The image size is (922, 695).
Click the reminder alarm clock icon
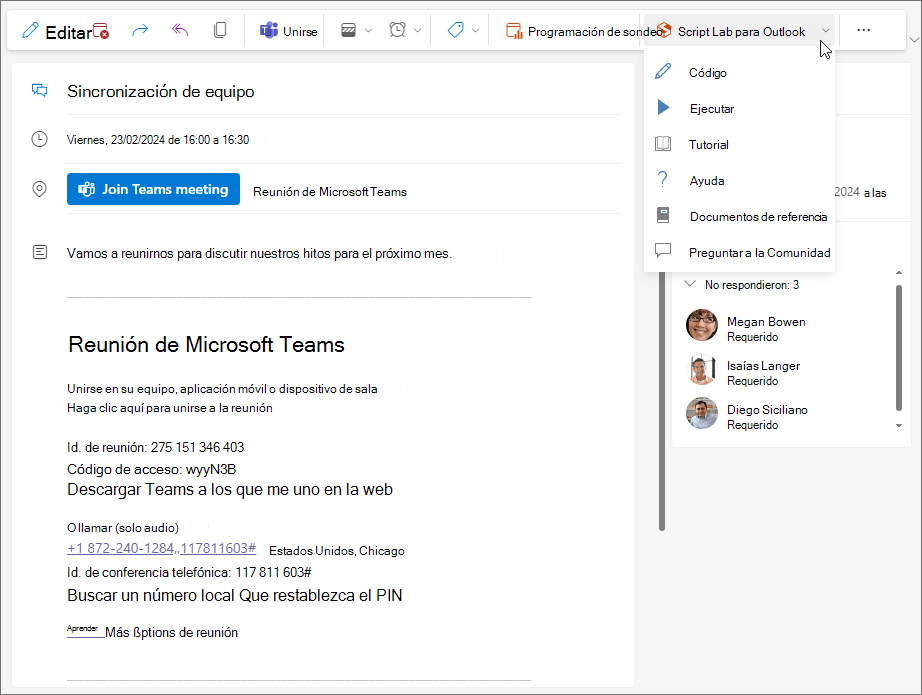pos(397,30)
